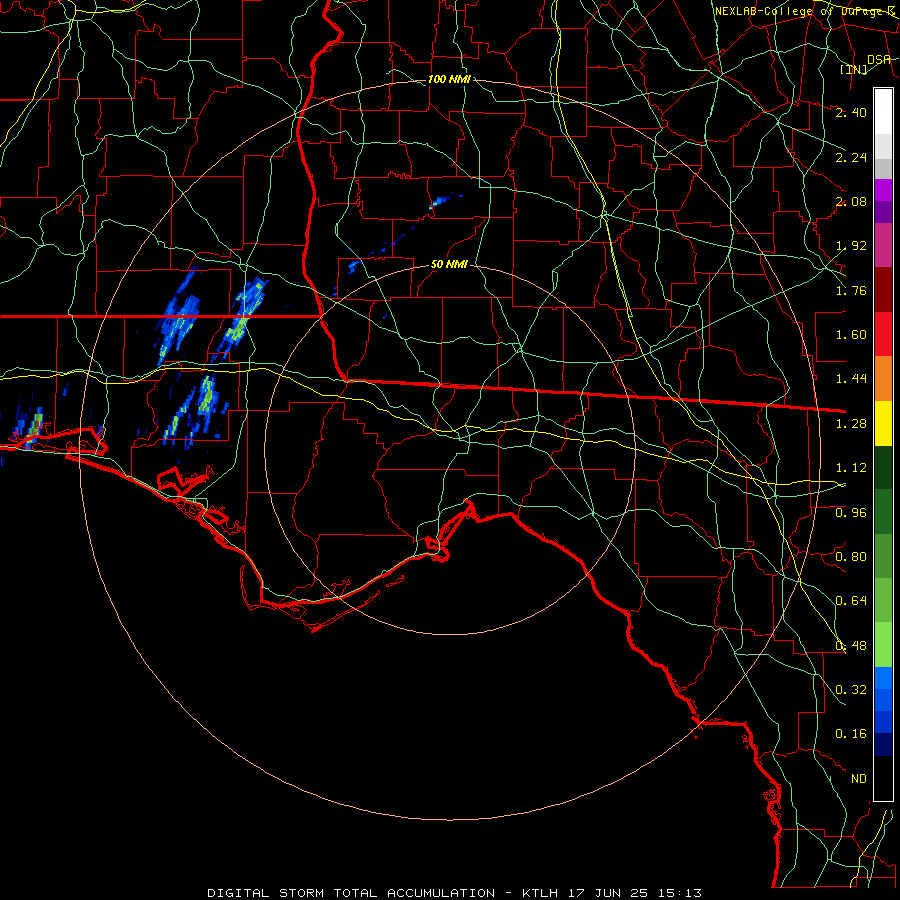Image resolution: width=900 pixels, height=900 pixels.
Task: Click the 2.24 legend value
Action: point(851,157)
